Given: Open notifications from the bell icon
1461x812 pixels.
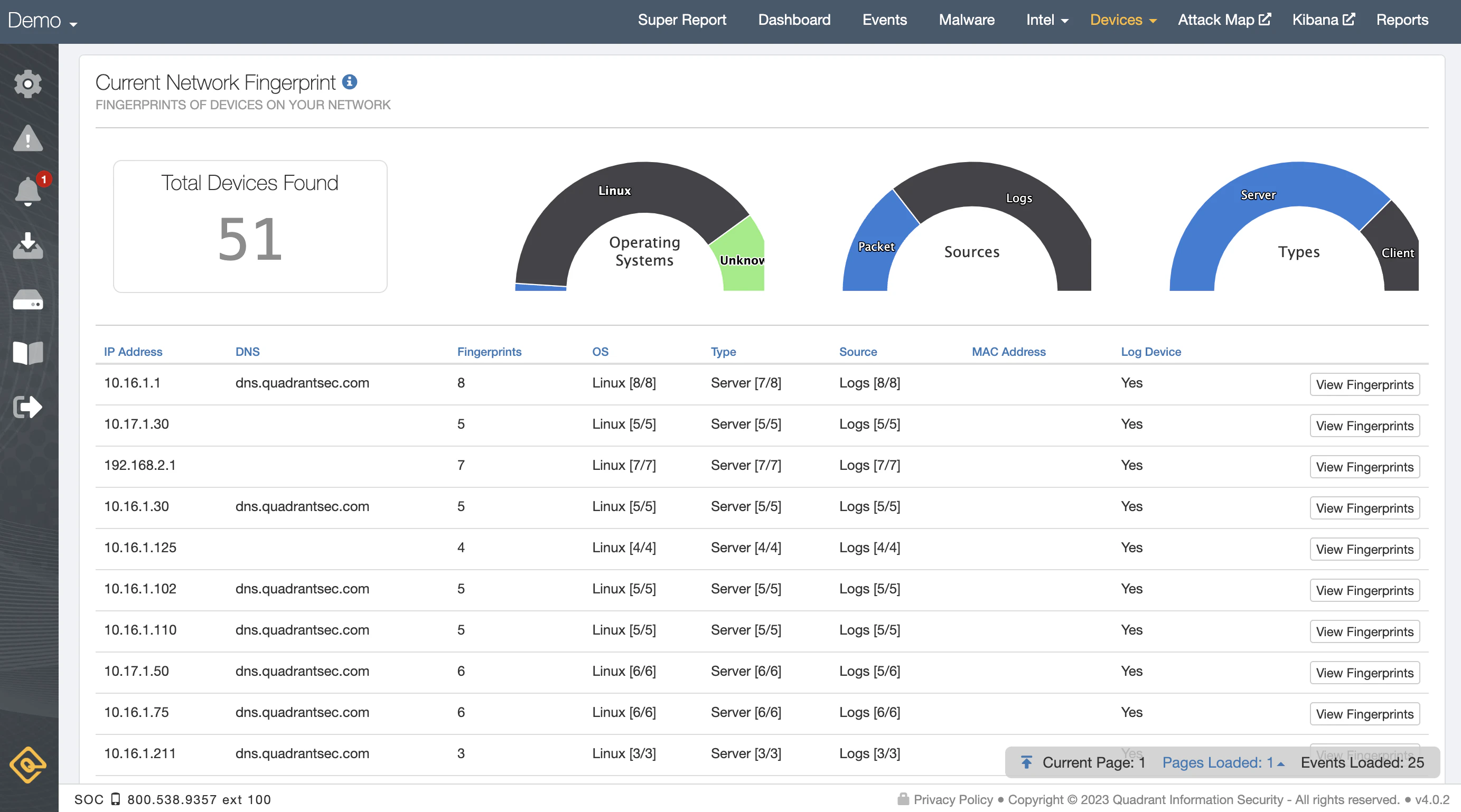Looking at the screenshot, I should click(29, 192).
